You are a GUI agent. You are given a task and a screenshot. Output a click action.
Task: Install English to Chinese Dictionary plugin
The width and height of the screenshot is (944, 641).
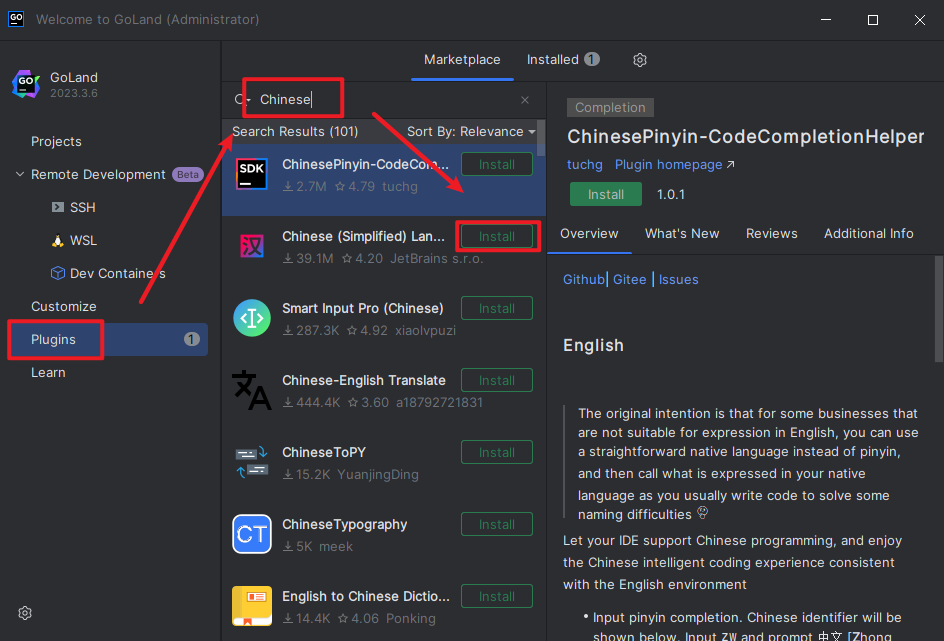point(497,596)
